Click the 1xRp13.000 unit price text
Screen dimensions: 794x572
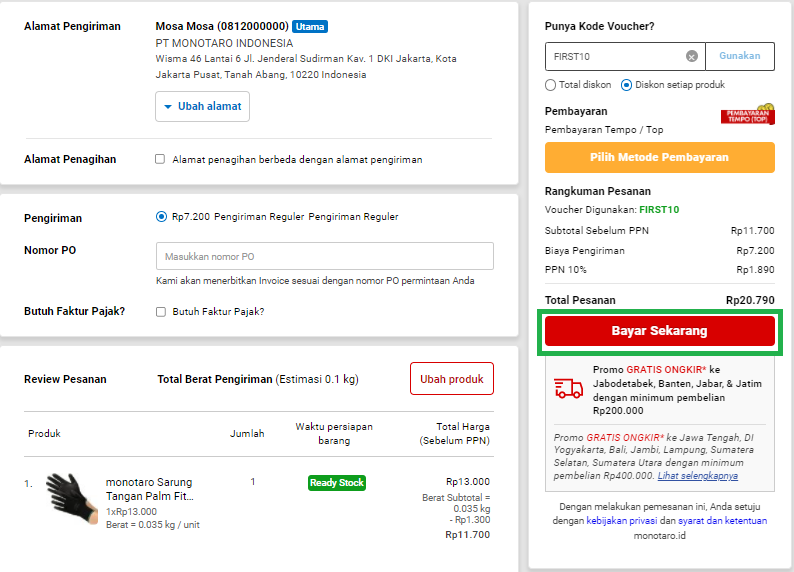pos(132,512)
